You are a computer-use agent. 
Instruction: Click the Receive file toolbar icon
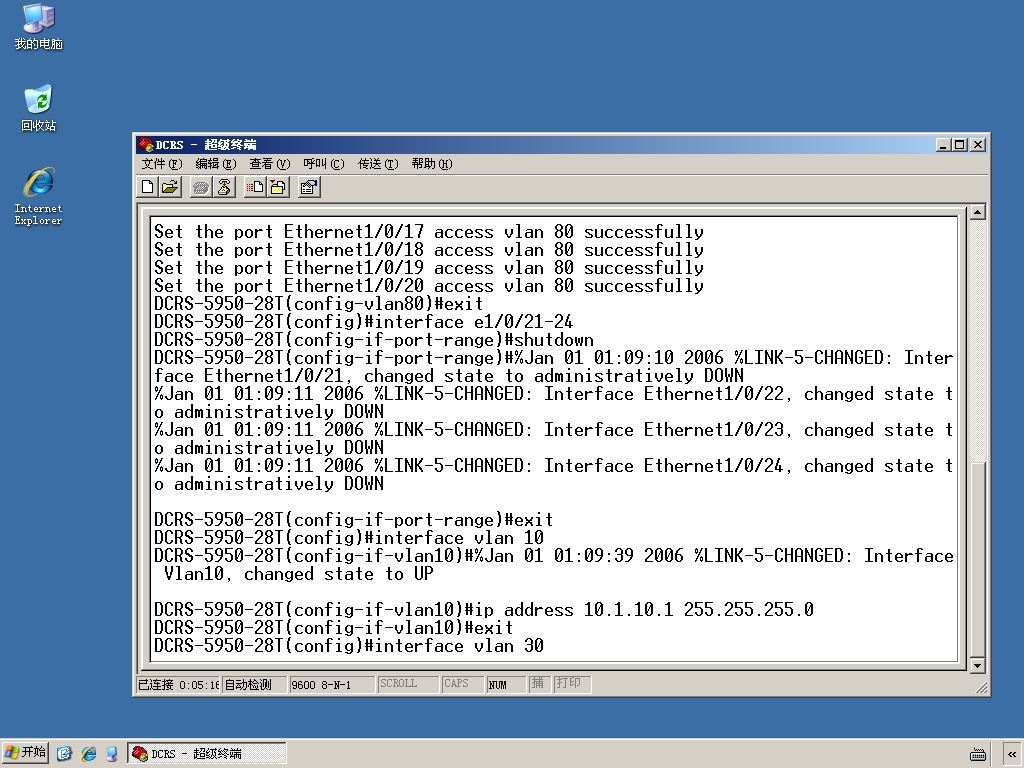(x=278, y=188)
